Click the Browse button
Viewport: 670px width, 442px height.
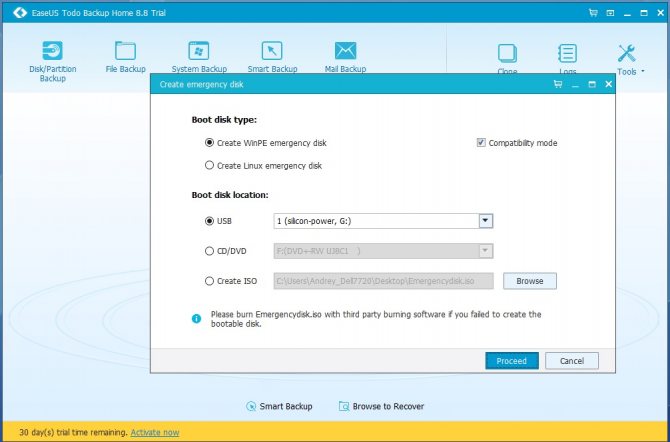tap(530, 281)
